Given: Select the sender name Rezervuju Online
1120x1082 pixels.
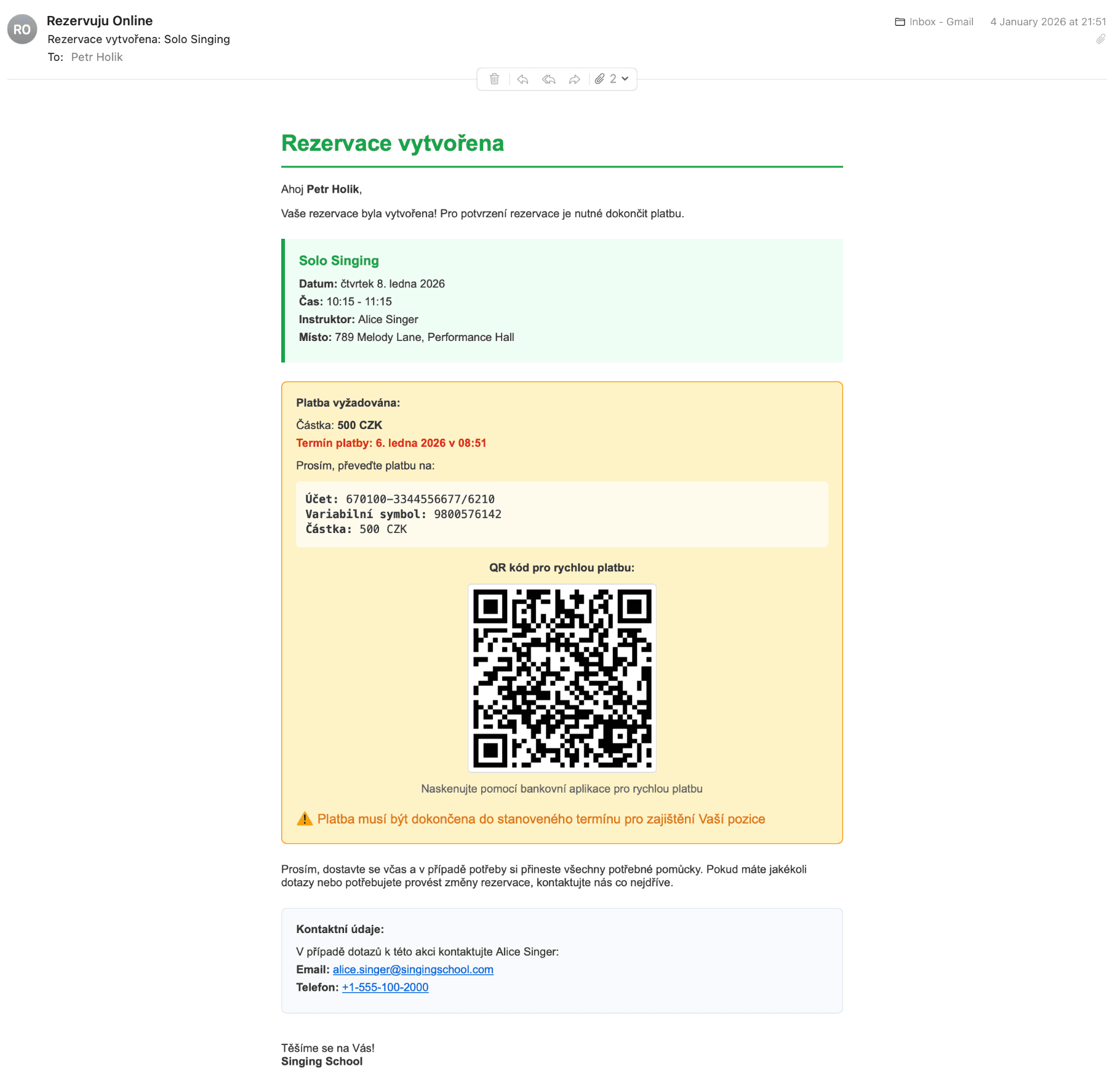Looking at the screenshot, I should (100, 20).
